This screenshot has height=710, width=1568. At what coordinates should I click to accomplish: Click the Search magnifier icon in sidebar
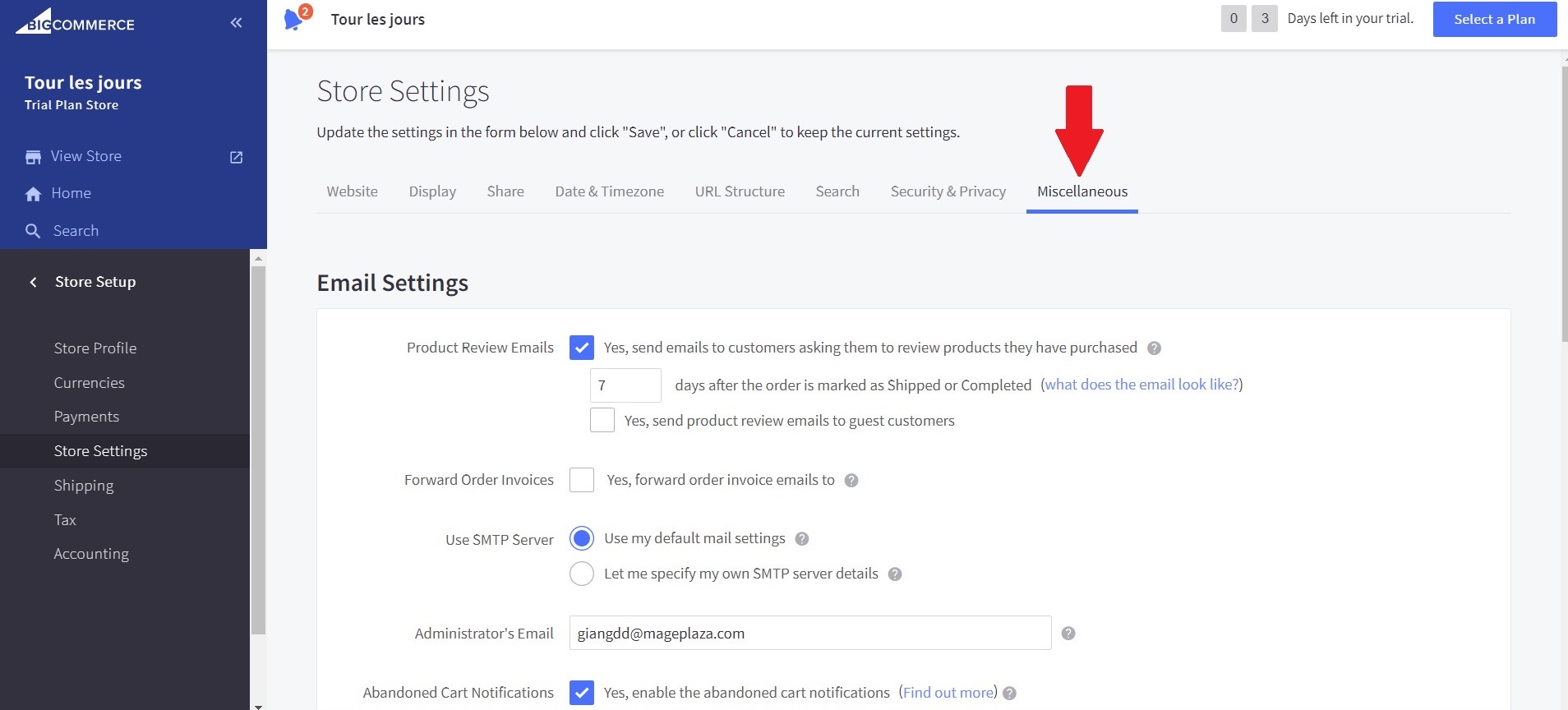point(33,232)
